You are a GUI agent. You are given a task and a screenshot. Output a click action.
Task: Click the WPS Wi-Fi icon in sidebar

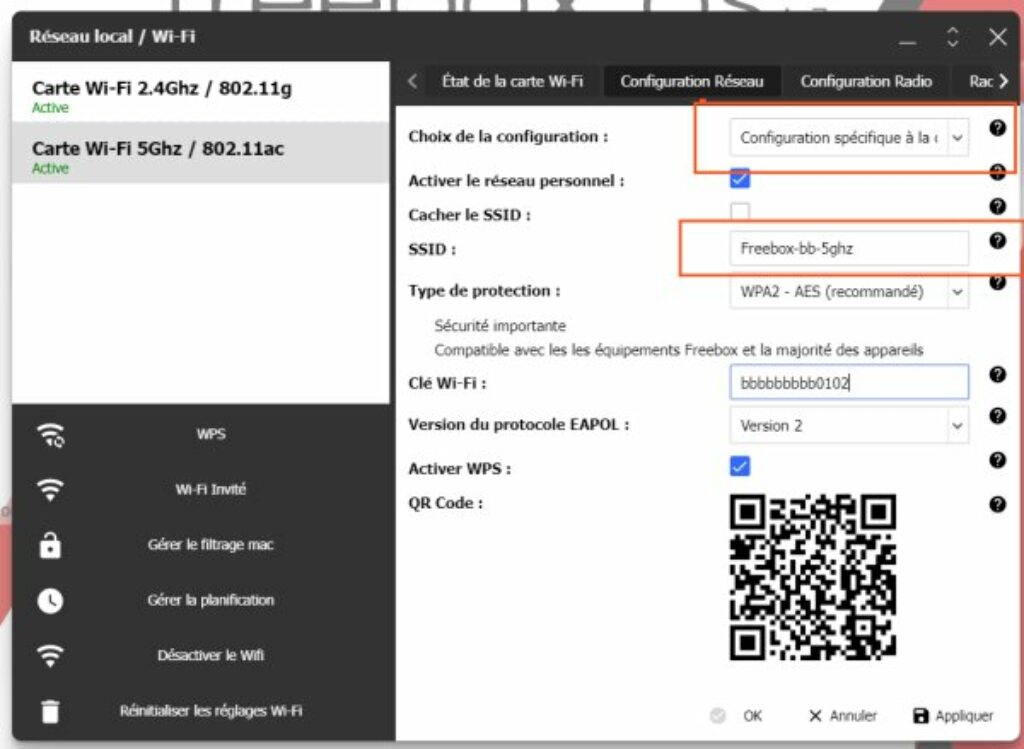click(x=50, y=435)
